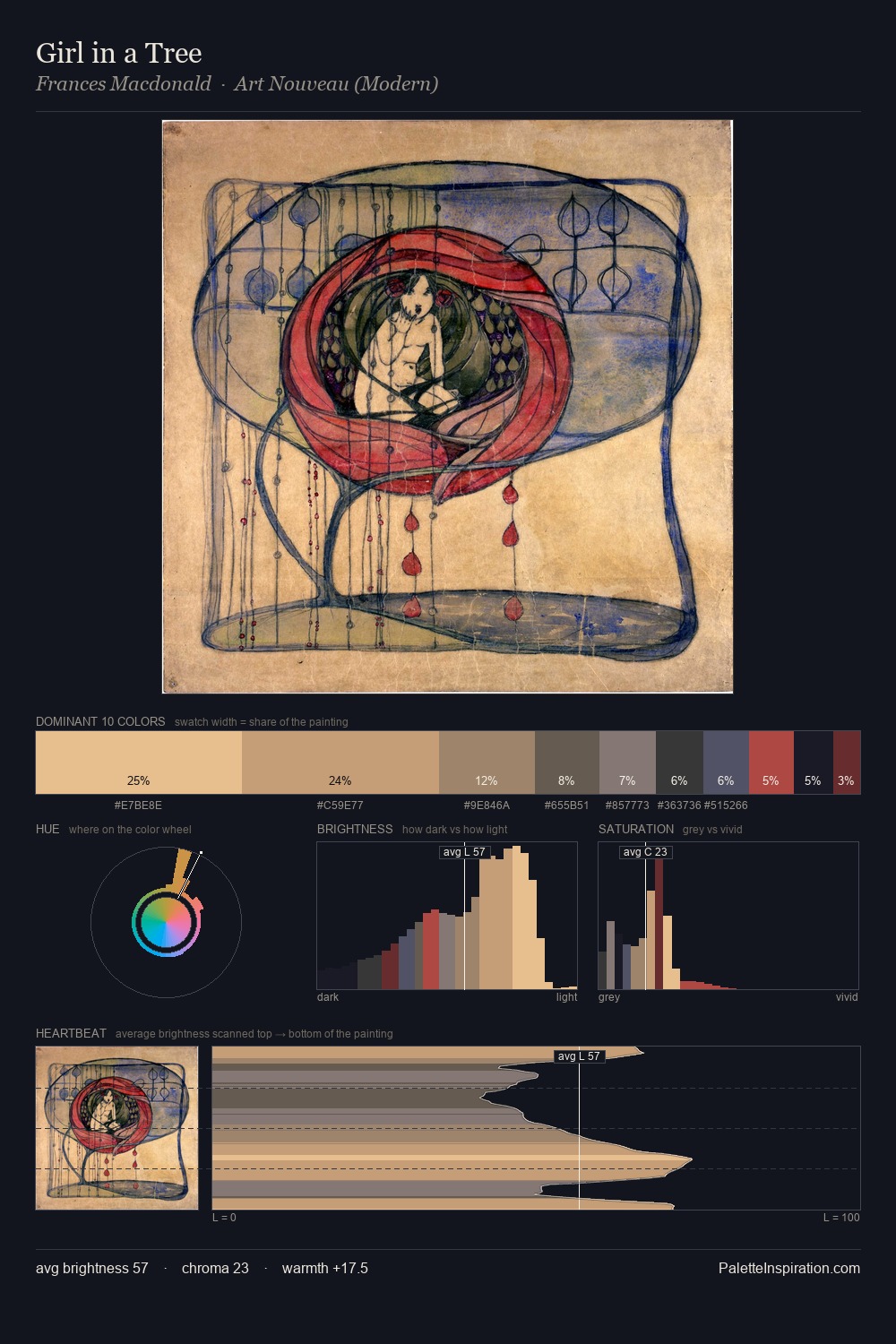Select the 7% mauve-grey swatch #857773
The height and width of the screenshot is (1344, 896).
point(627,762)
